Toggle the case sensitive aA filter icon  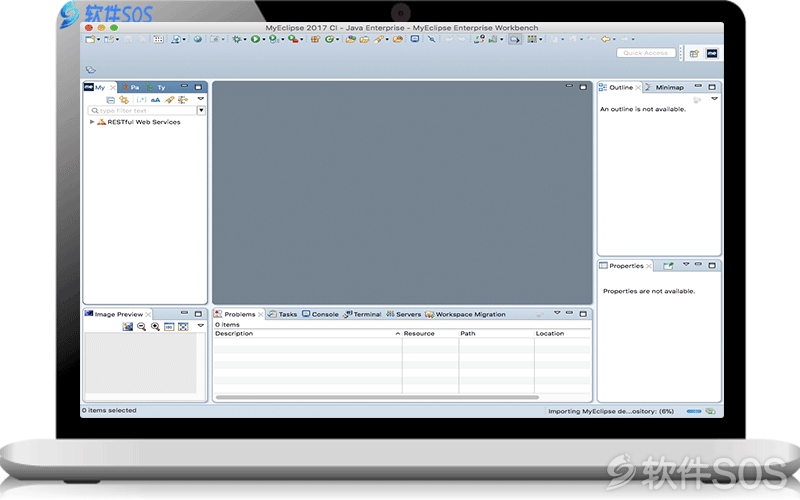coord(155,100)
